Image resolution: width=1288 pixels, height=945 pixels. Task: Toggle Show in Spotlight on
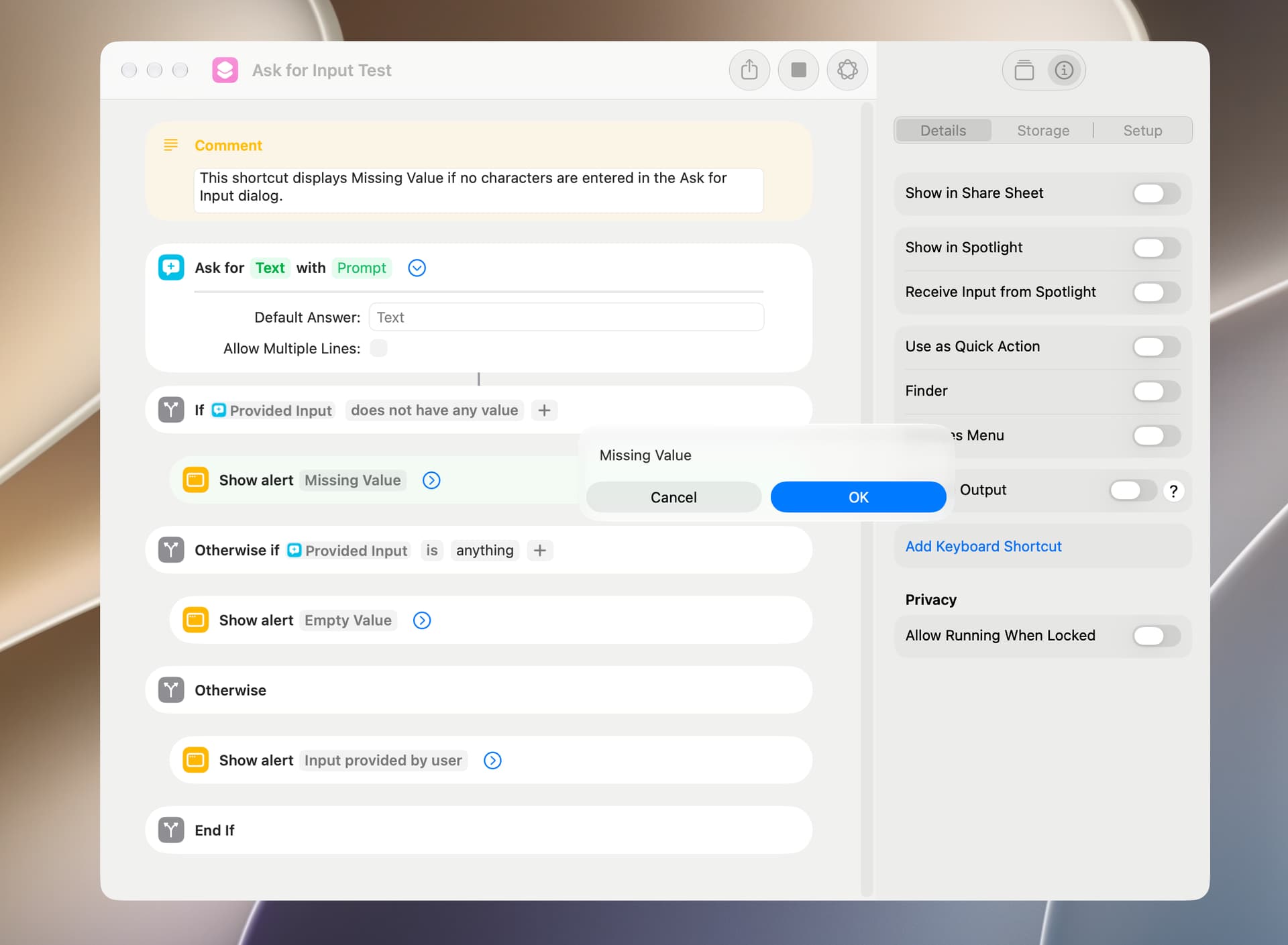coord(1157,247)
